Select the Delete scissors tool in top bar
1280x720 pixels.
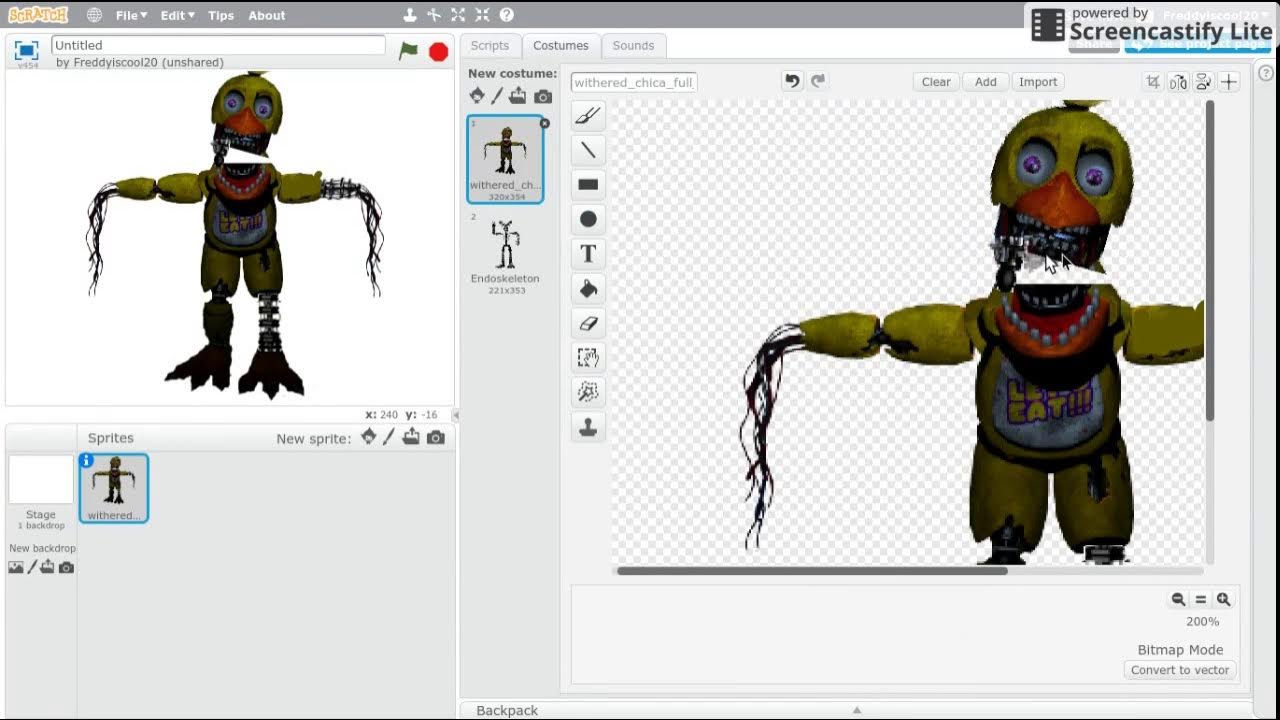[x=434, y=15]
